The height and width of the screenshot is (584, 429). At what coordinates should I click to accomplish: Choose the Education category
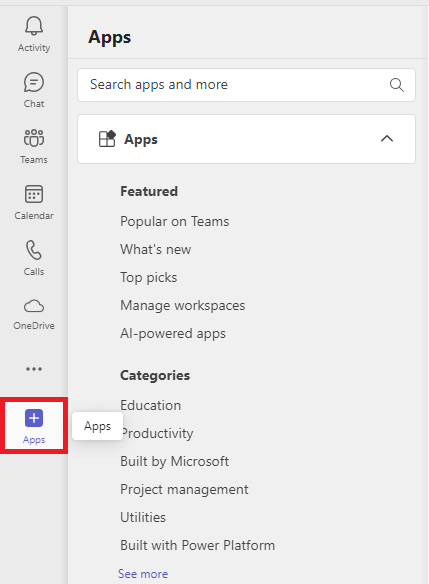150,405
